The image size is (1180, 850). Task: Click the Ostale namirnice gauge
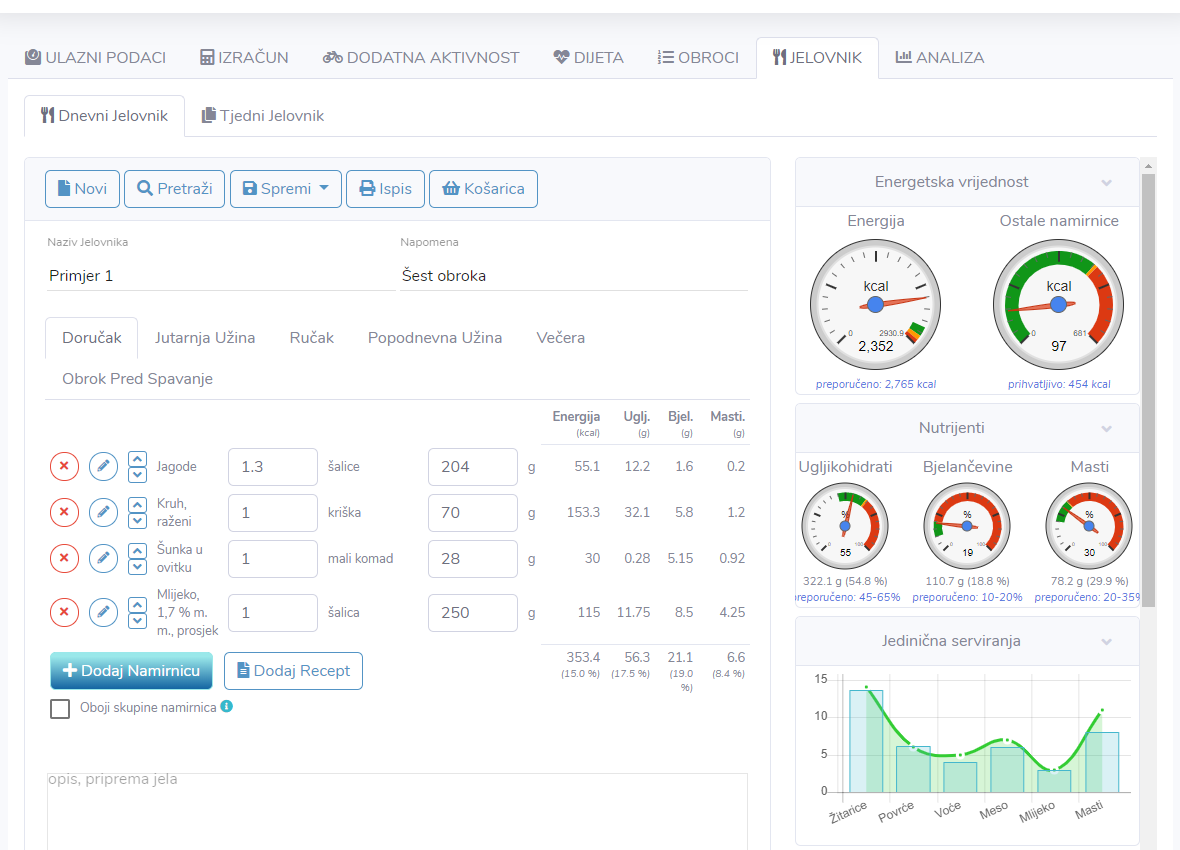point(1058,305)
